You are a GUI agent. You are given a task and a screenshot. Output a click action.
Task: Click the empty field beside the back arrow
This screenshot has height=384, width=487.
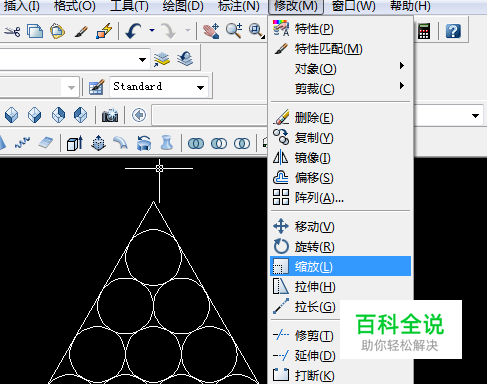(x=210, y=116)
